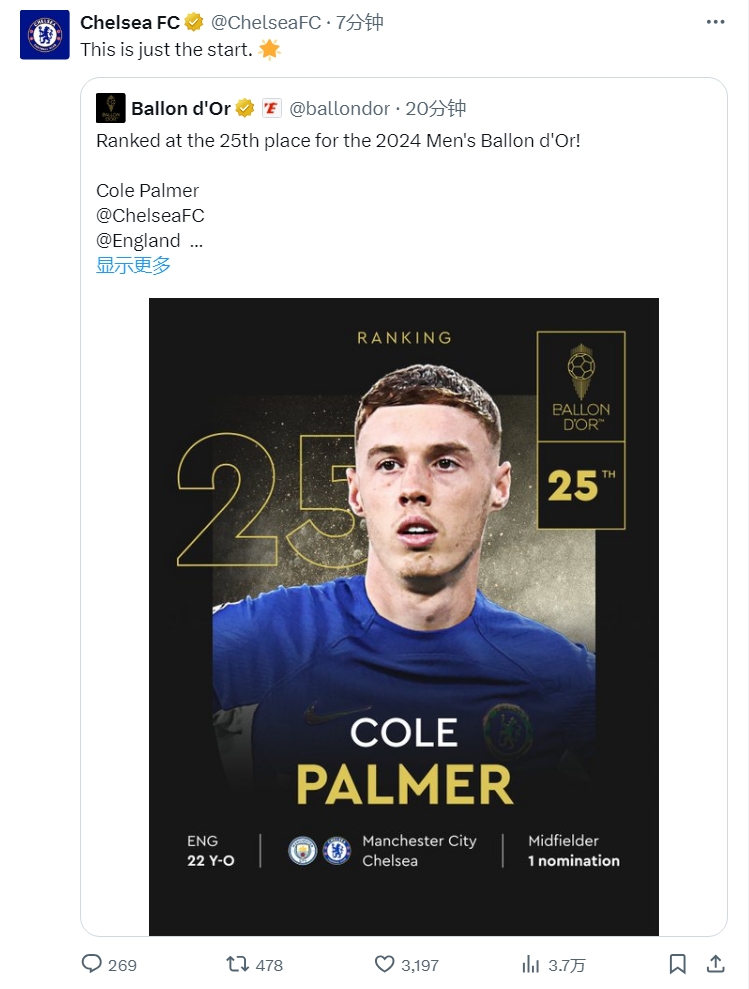Click L'Équipe affiliation badge icon
The image size is (749, 989).
pos(271,108)
